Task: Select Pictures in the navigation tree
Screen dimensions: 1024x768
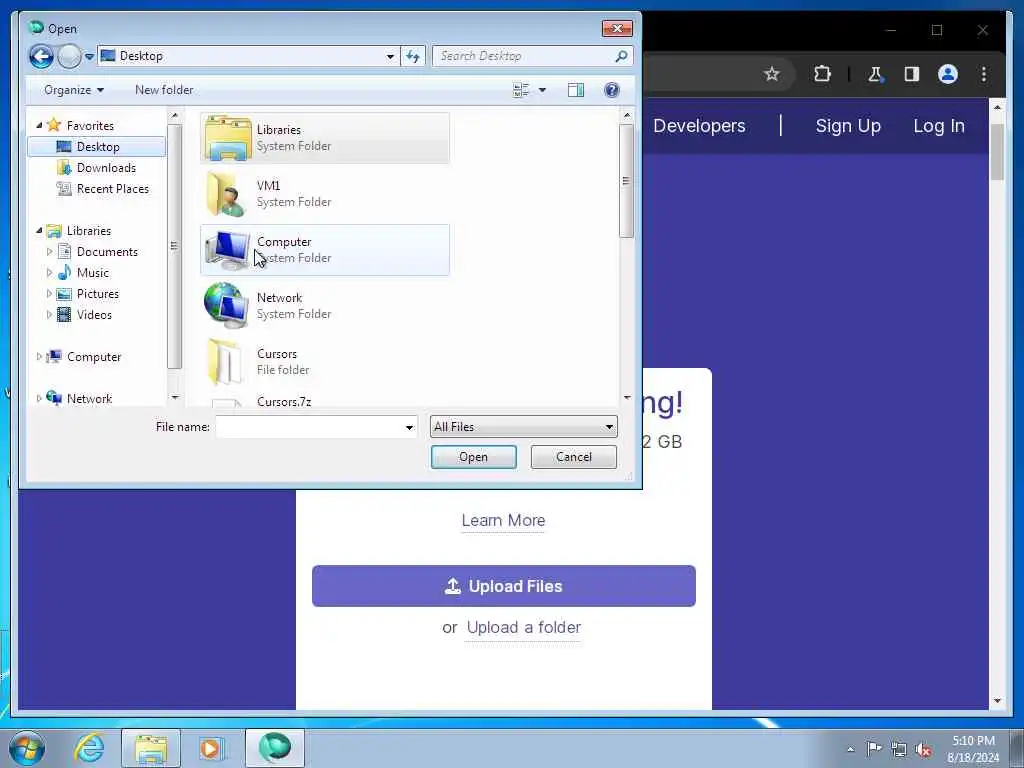Action: click(98, 293)
